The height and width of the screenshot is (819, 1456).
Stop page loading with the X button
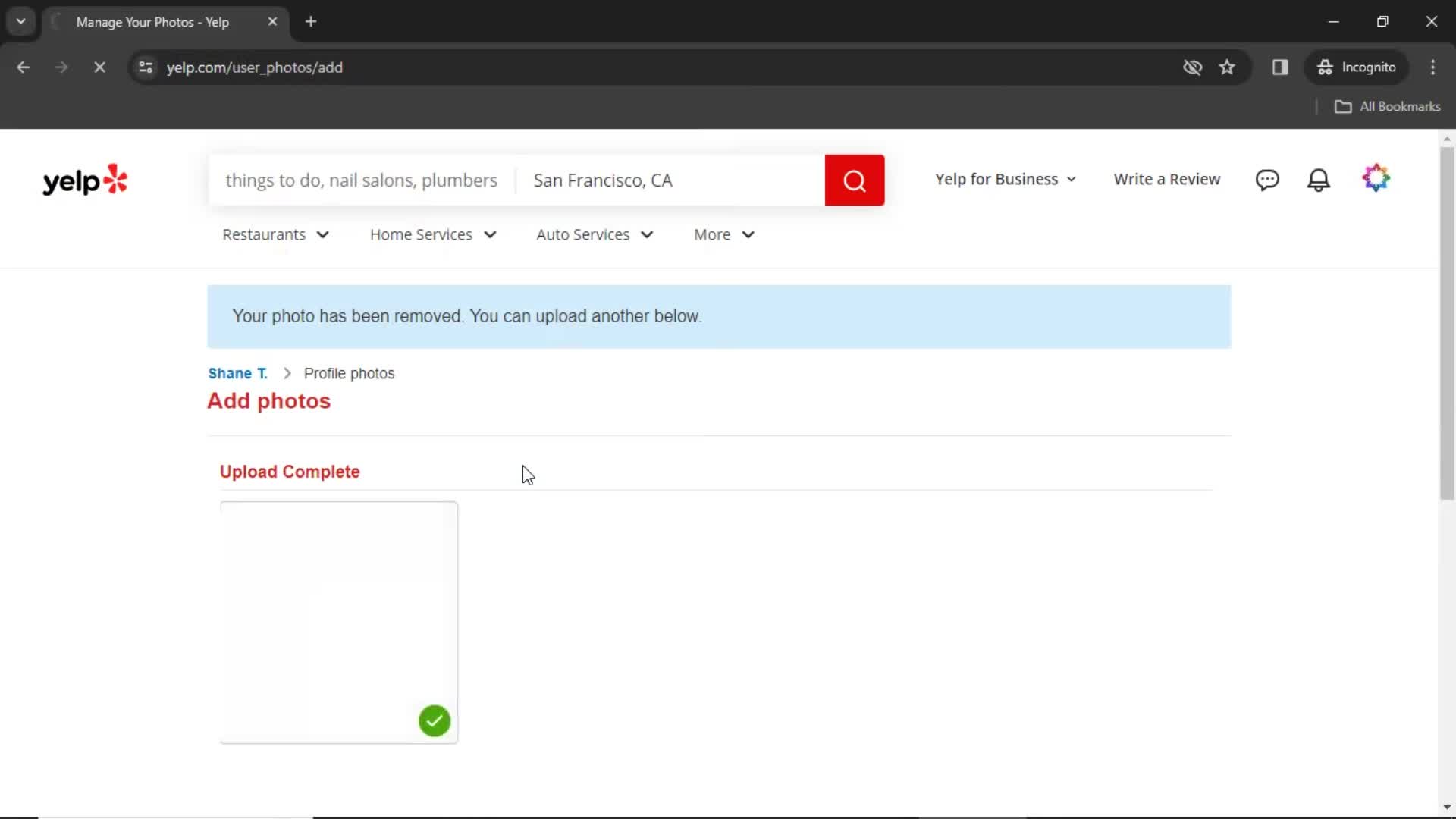tap(99, 67)
